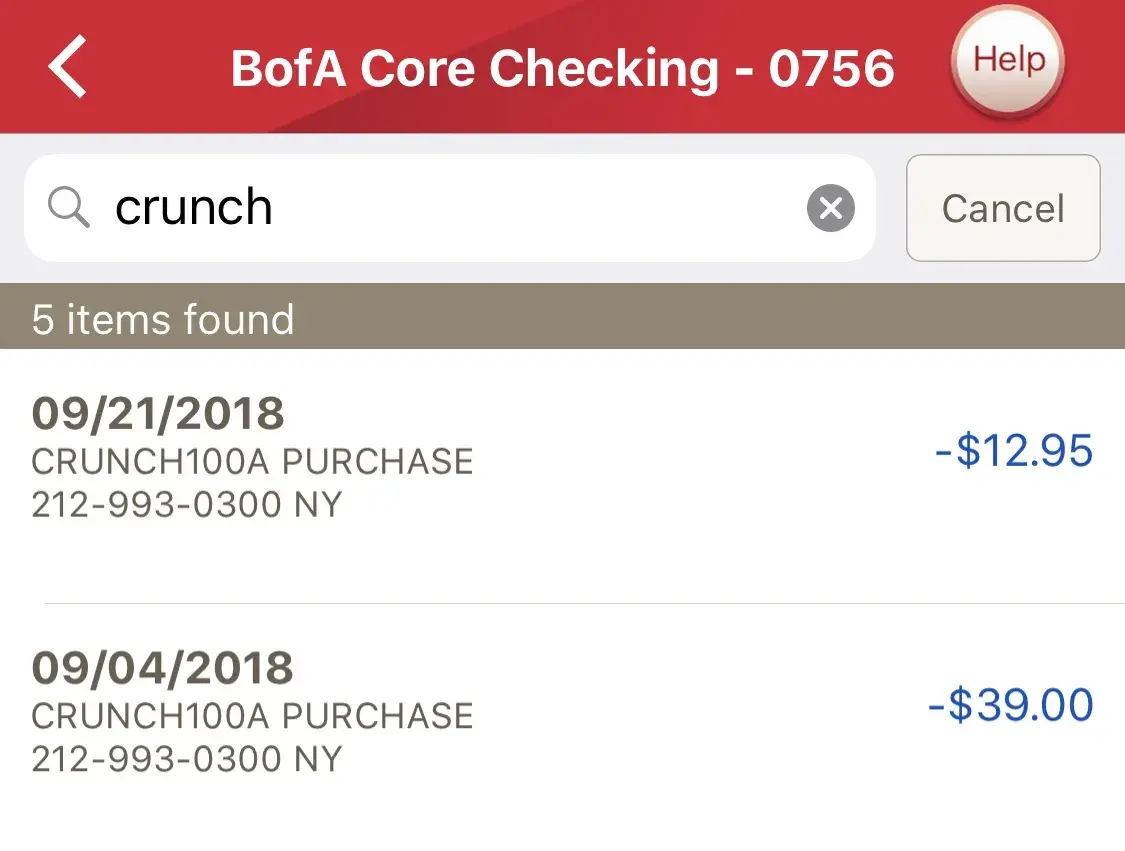The height and width of the screenshot is (851, 1125).
Task: Tap the "NY" text in the 09/21/2018 row
Action: coord(319,504)
